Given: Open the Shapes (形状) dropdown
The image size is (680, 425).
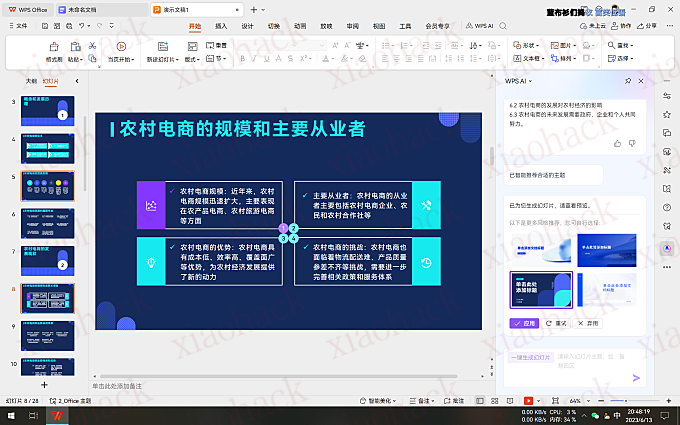Looking at the screenshot, I should [x=526, y=45].
